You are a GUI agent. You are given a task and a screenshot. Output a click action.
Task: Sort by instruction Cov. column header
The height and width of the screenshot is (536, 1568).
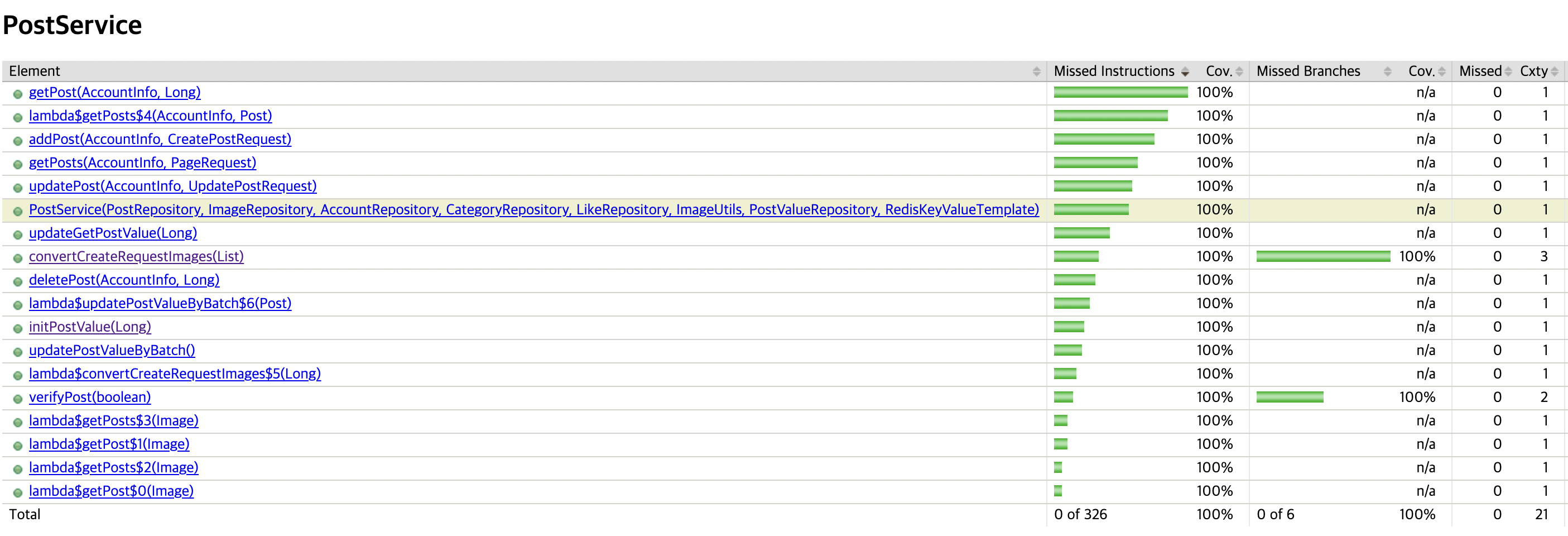(1222, 71)
